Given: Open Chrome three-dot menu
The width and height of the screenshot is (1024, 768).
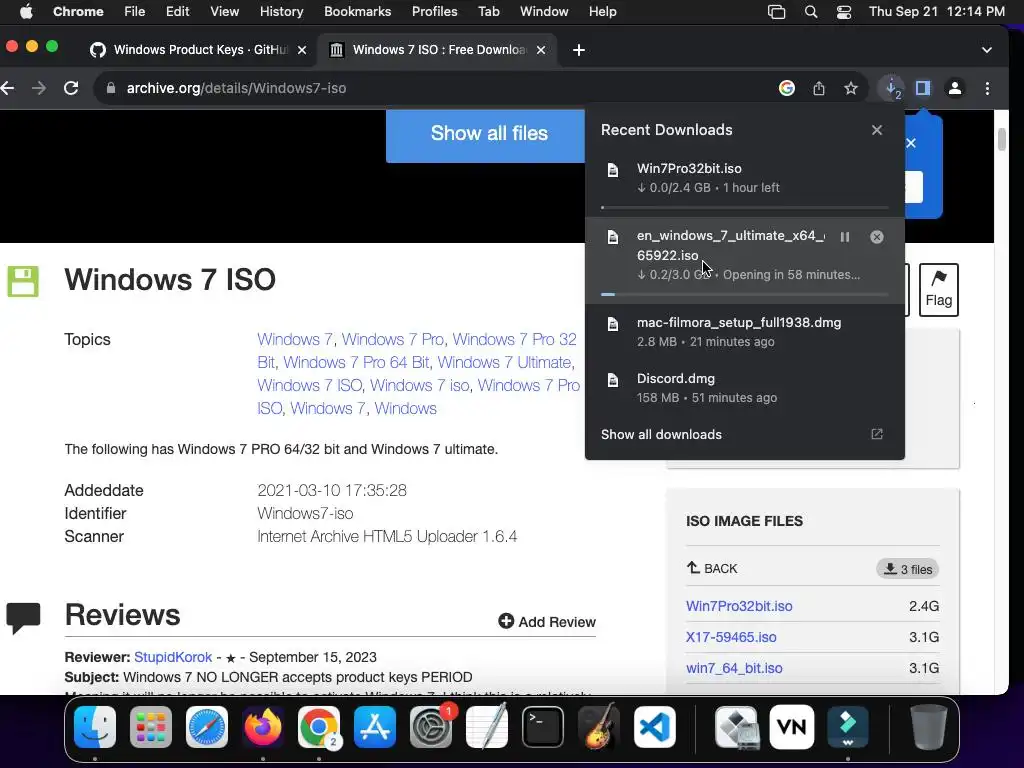Looking at the screenshot, I should (x=987, y=88).
